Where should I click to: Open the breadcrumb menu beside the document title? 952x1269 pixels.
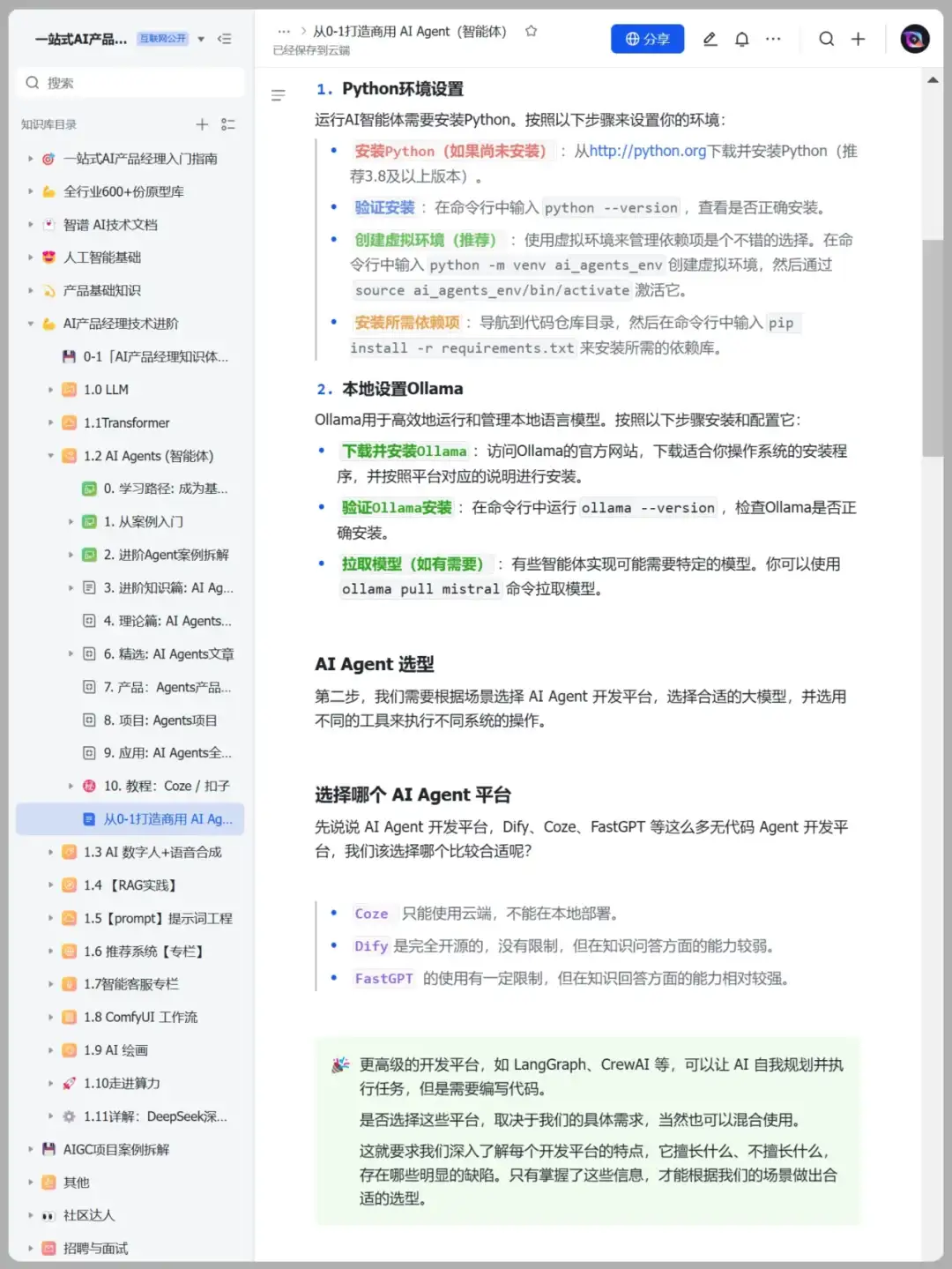[284, 30]
